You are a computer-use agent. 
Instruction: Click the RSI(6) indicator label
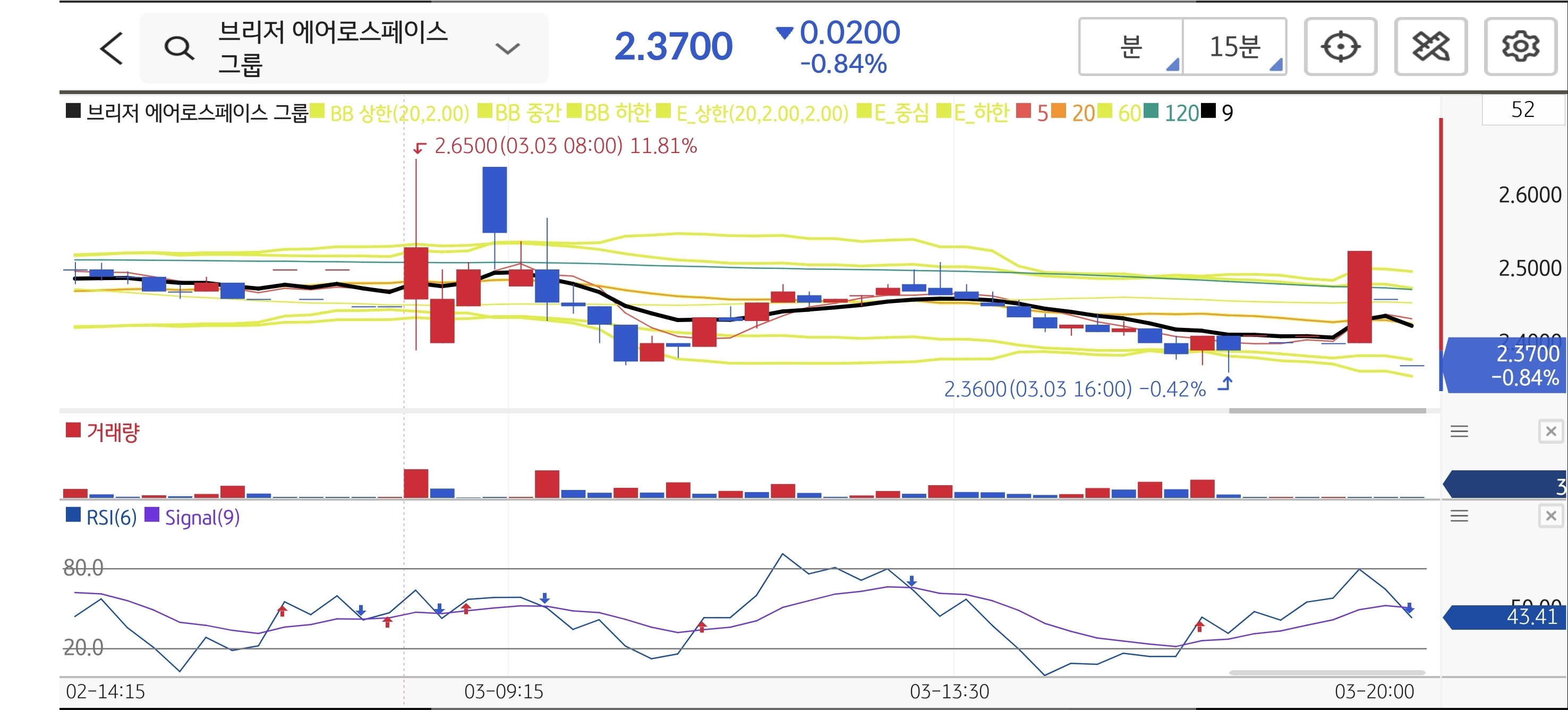(111, 518)
